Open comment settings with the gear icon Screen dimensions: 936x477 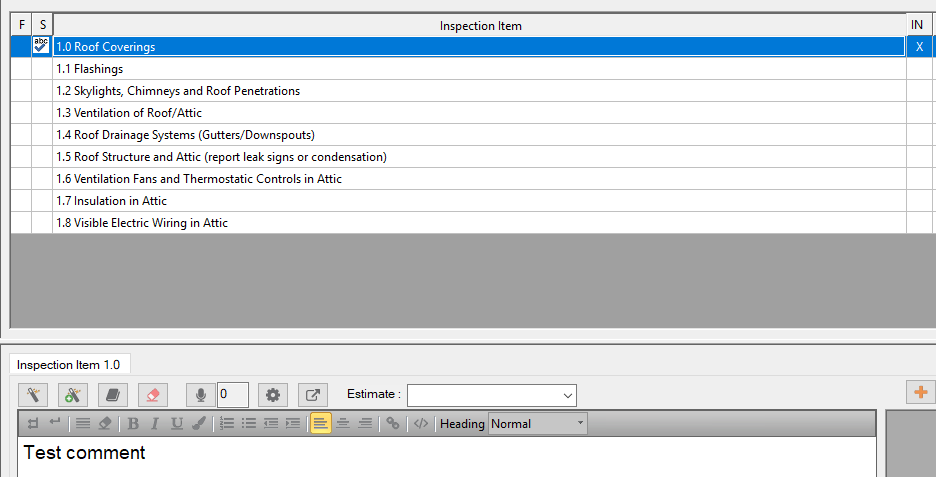click(x=273, y=395)
